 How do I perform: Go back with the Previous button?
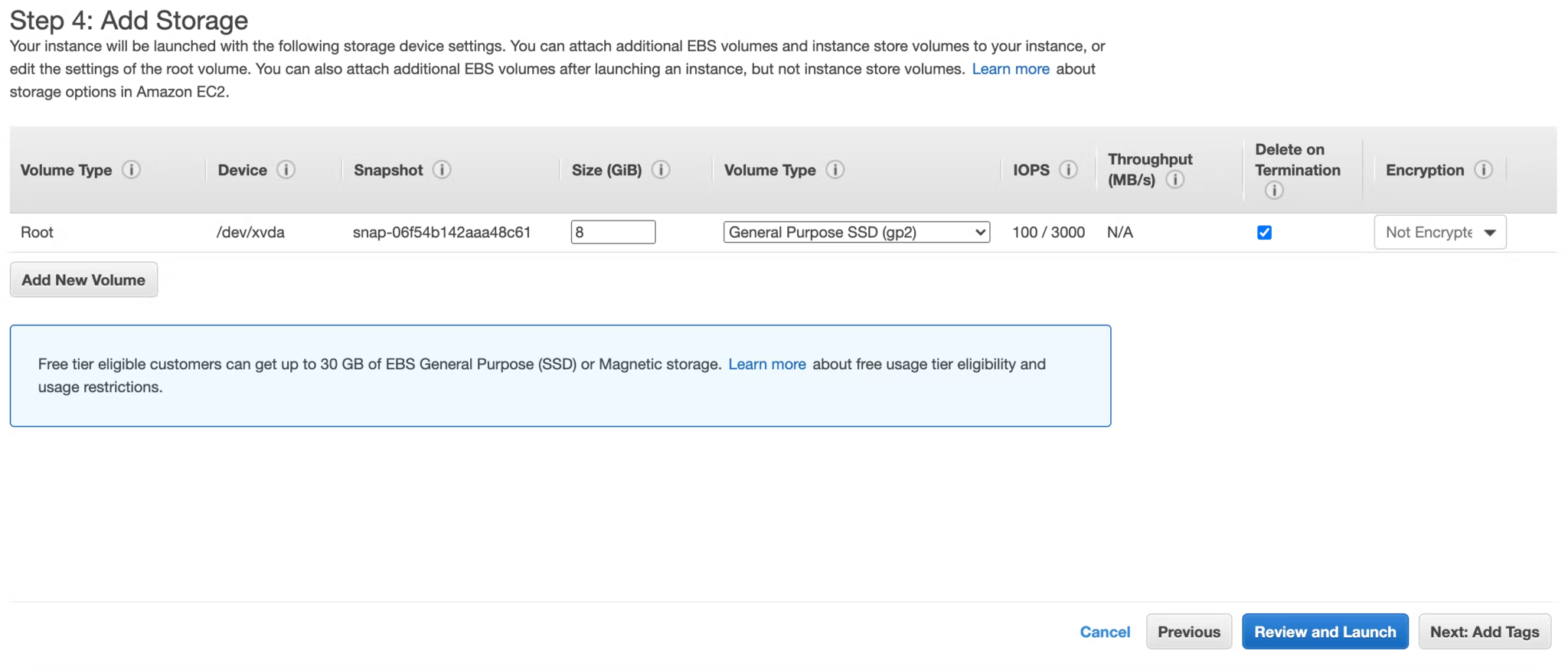tap(1188, 632)
